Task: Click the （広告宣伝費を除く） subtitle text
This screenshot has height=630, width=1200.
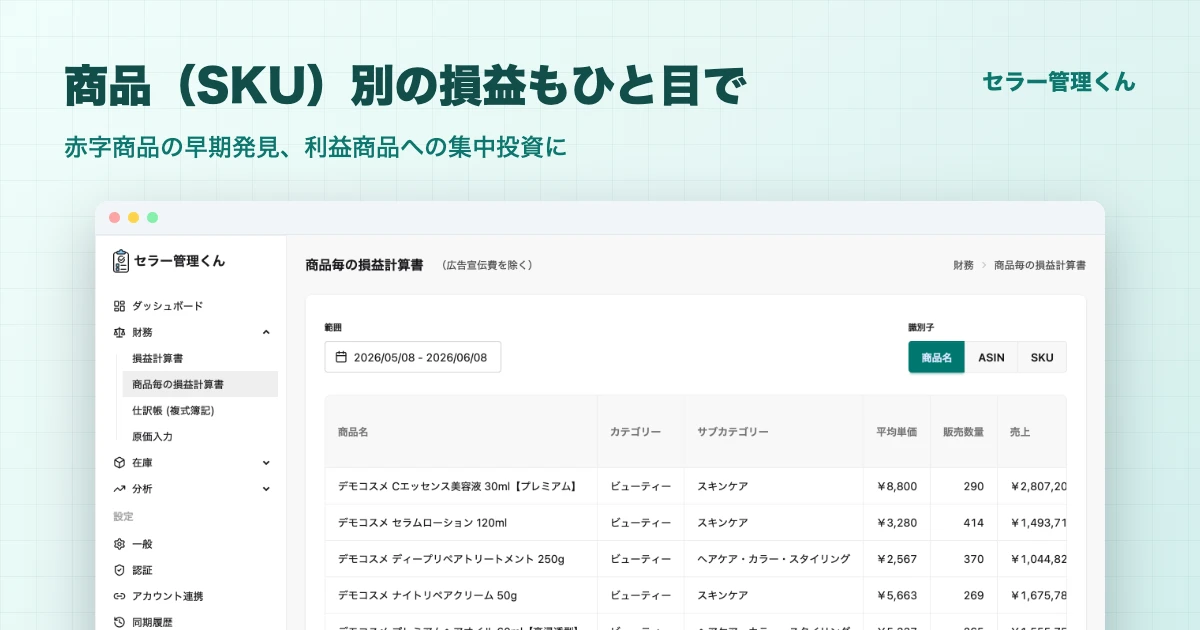Action: [487, 266]
